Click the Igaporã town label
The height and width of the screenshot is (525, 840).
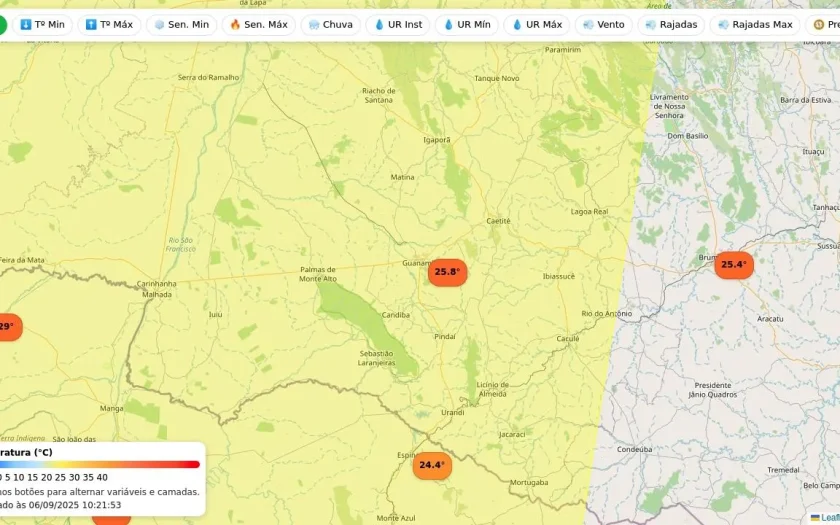click(x=437, y=140)
